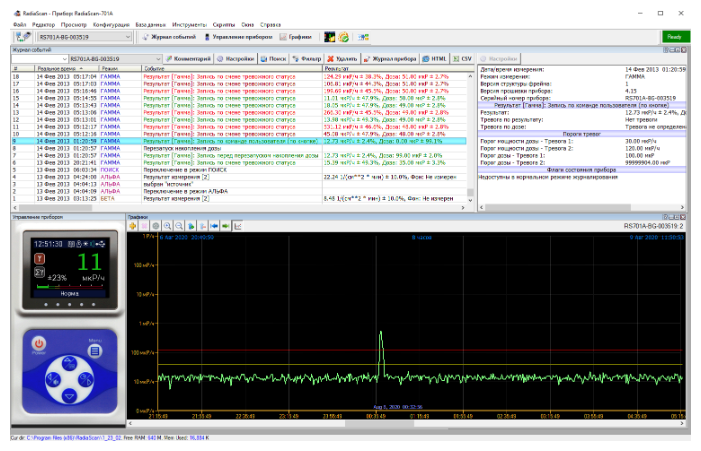Toggle the chart mode icon in graph toolbar
Image resolution: width=701 pixels, height=451 pixels.
pos(237,226)
